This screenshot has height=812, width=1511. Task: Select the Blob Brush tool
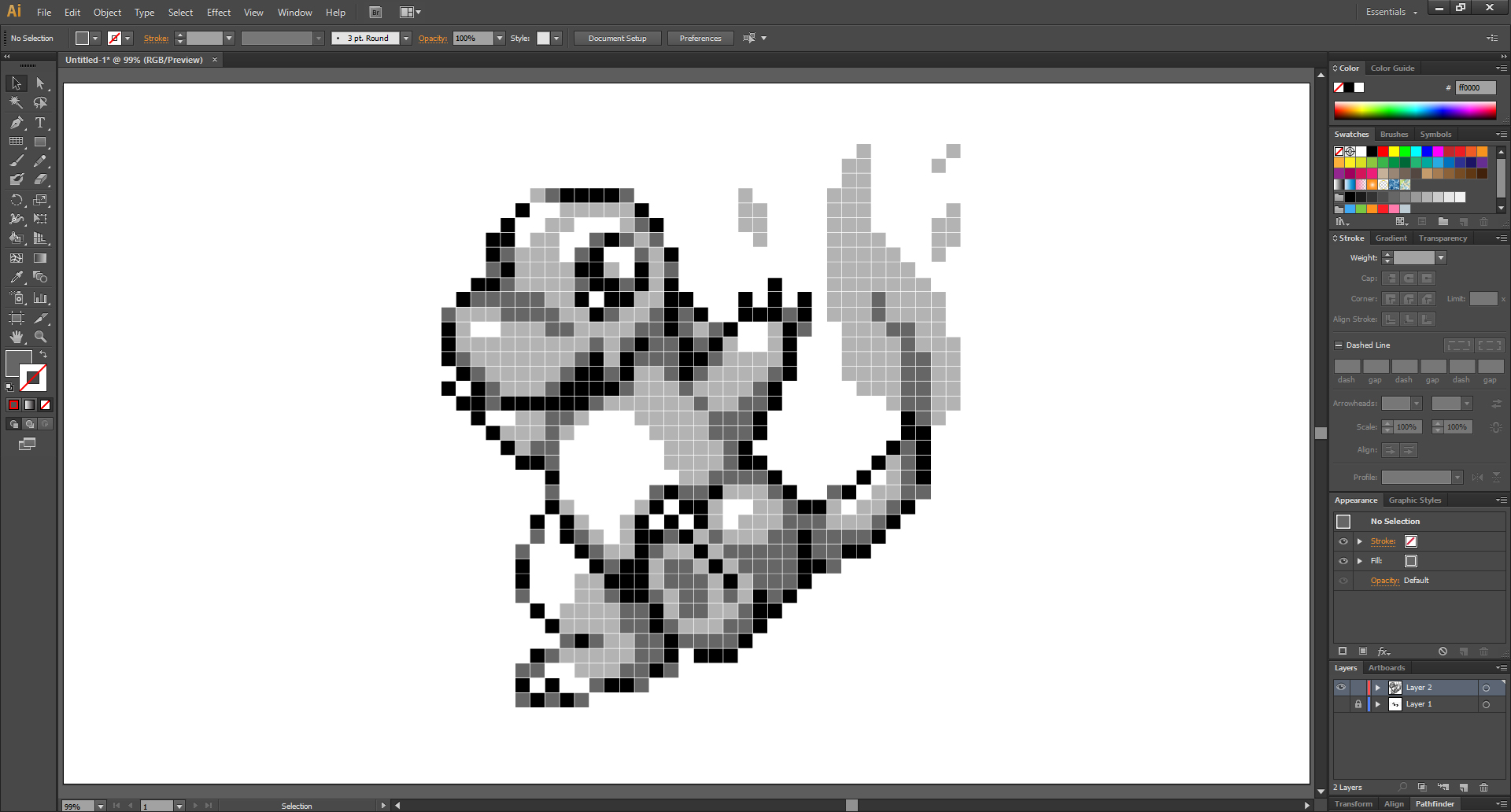pos(17,179)
